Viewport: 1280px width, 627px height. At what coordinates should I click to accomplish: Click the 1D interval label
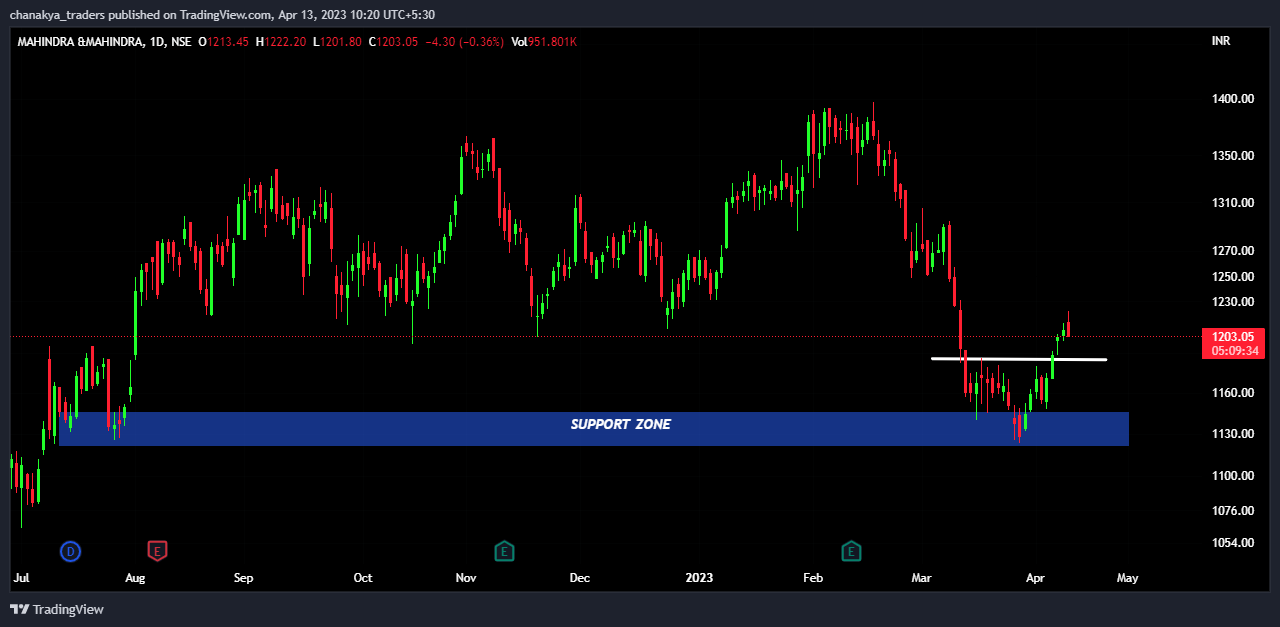155,42
